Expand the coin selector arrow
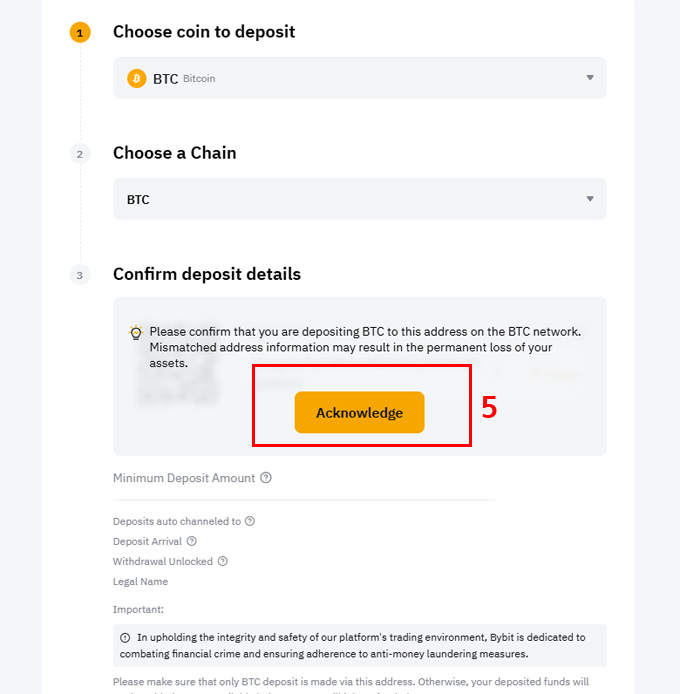The width and height of the screenshot is (680, 694). tap(590, 78)
